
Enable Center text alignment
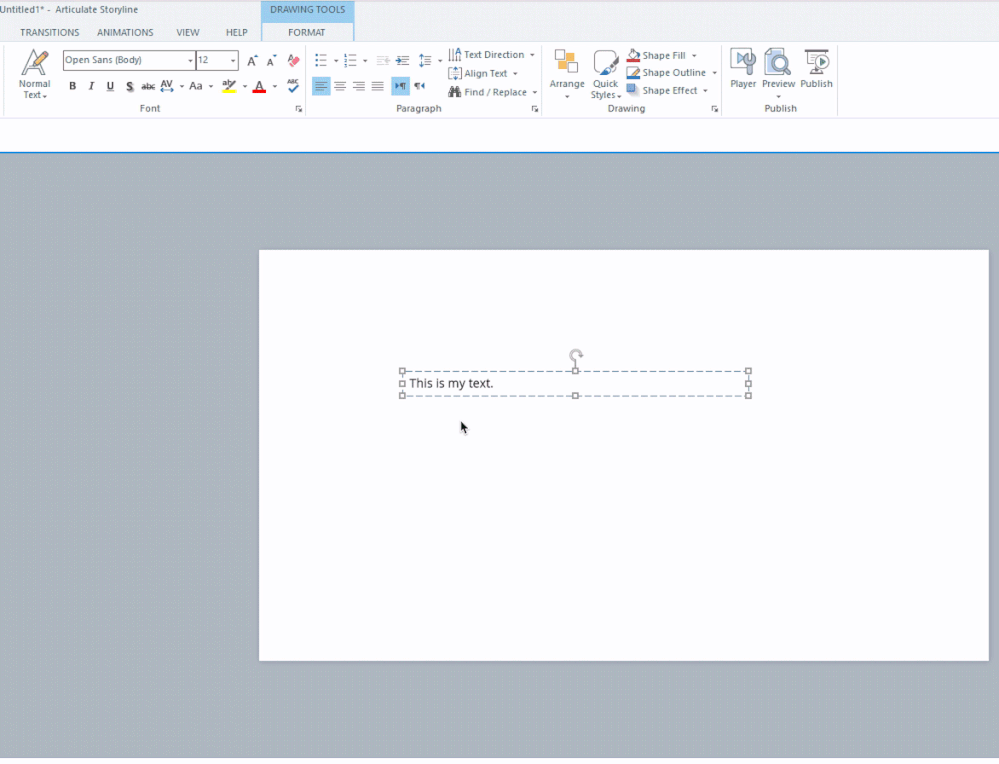[340, 87]
